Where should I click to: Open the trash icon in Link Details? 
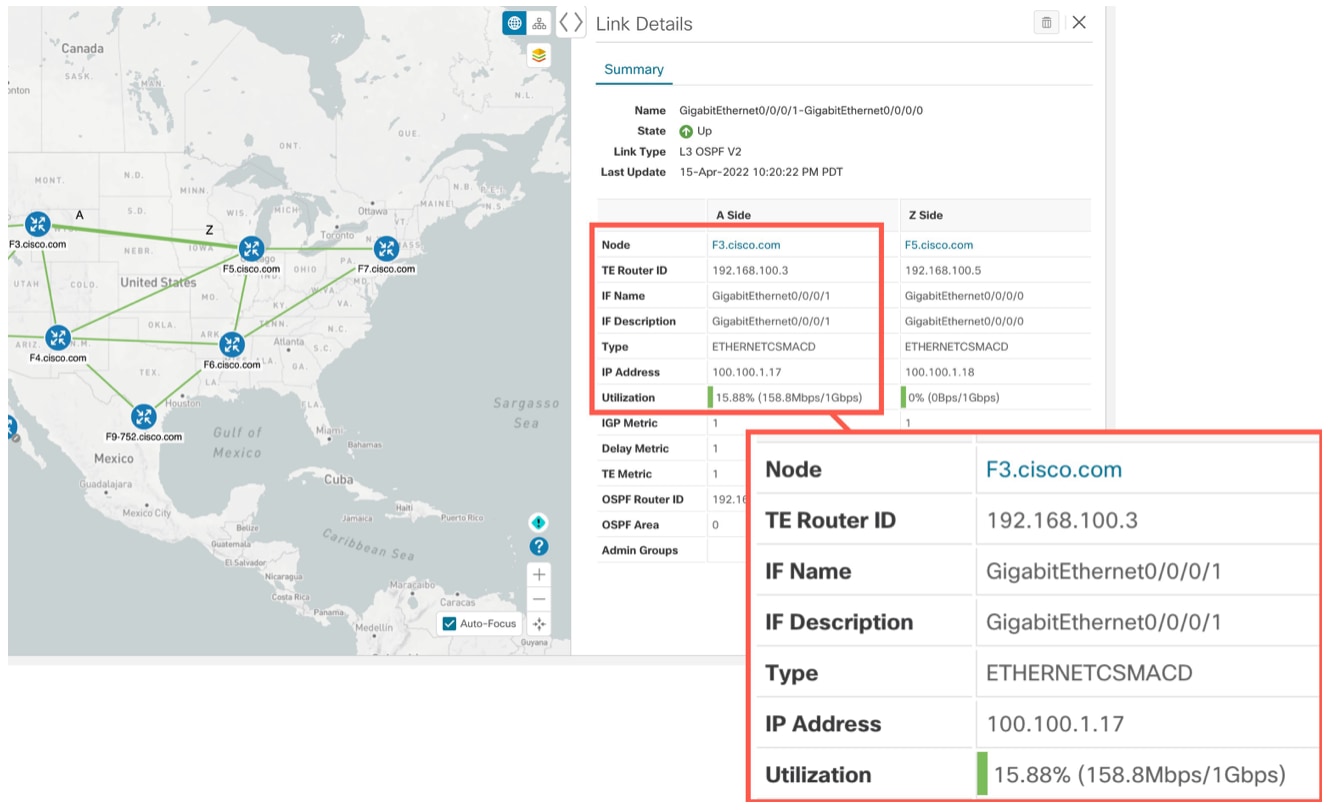coord(1046,21)
